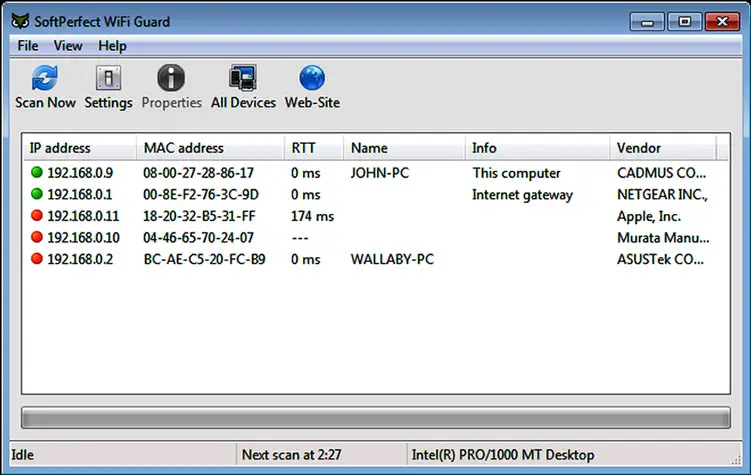Click MAC address 18-20-32-B5-31-FF
The width and height of the screenshot is (751, 475).
pyautogui.click(x=199, y=216)
